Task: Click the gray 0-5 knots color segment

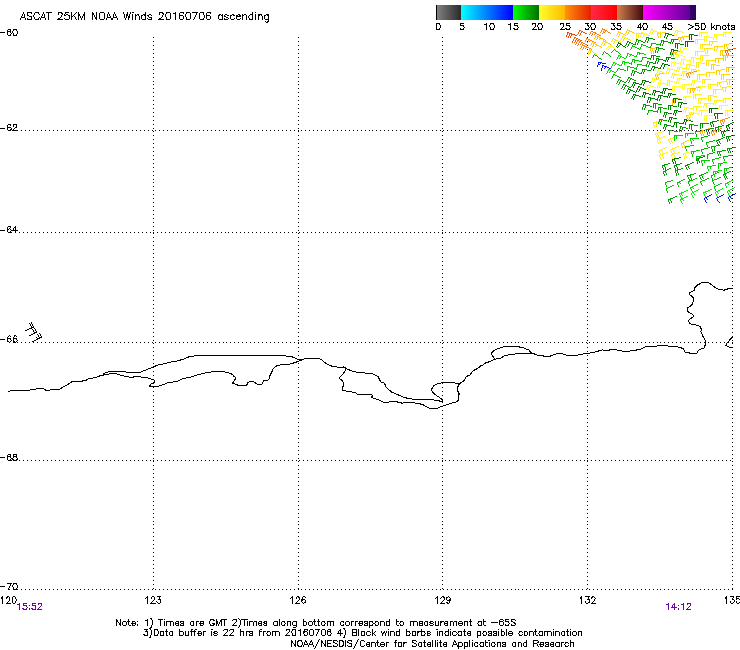Action: coord(448,12)
